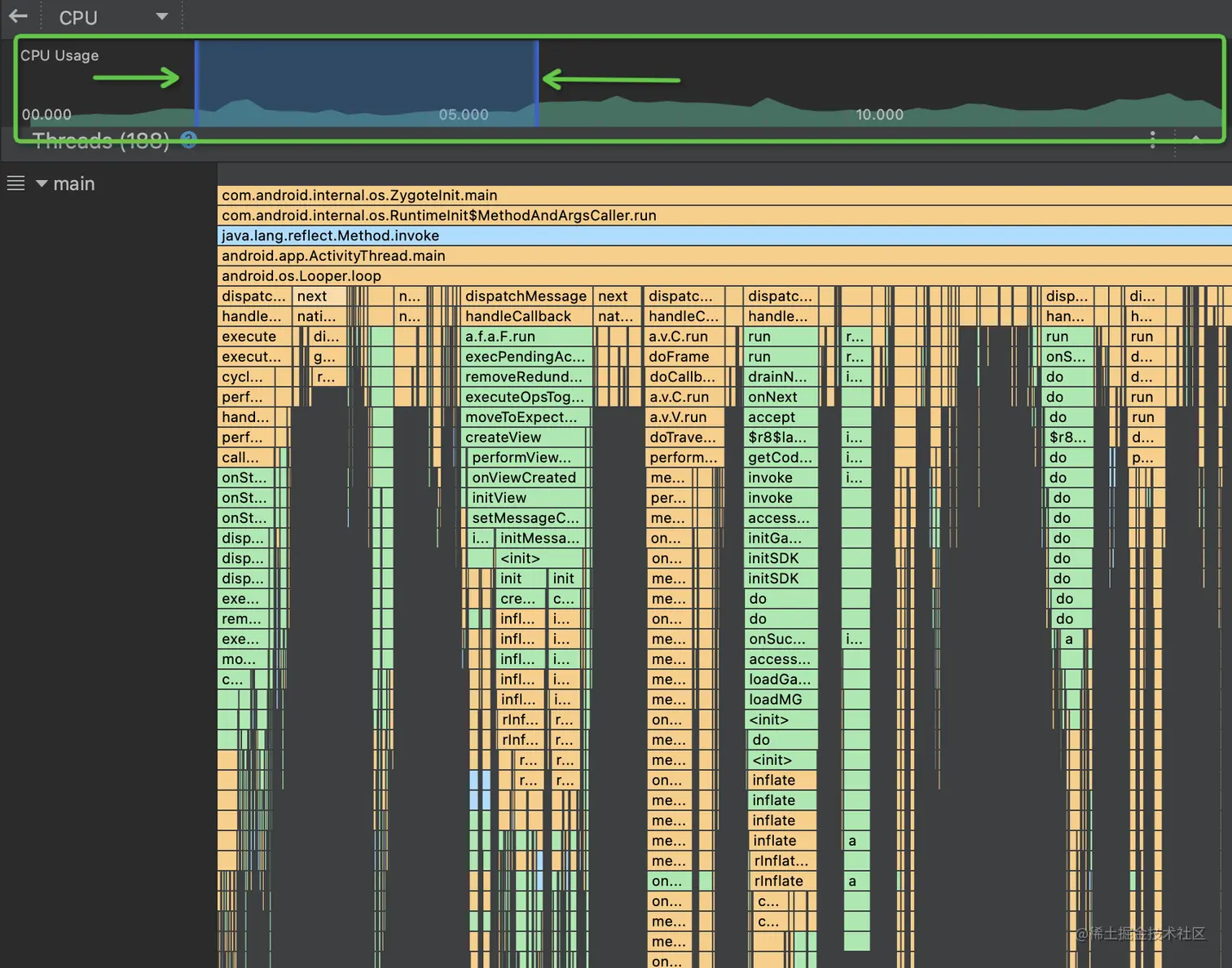Select the ZygoteInit.main frame

[724, 196]
